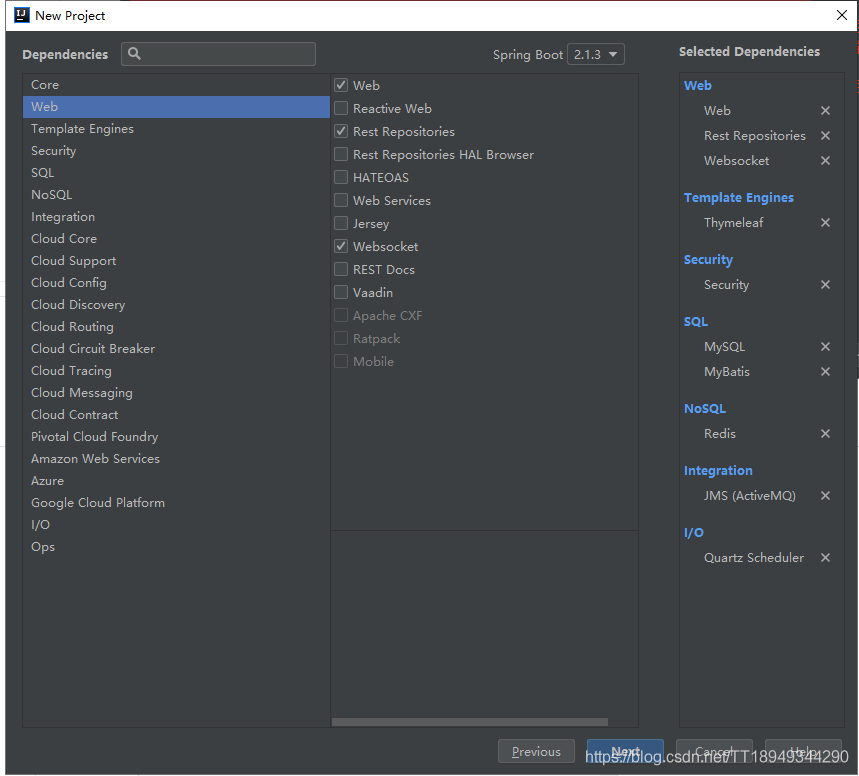Uncheck the Web dependency checkbox
This screenshot has height=776, width=859.
(x=341, y=85)
